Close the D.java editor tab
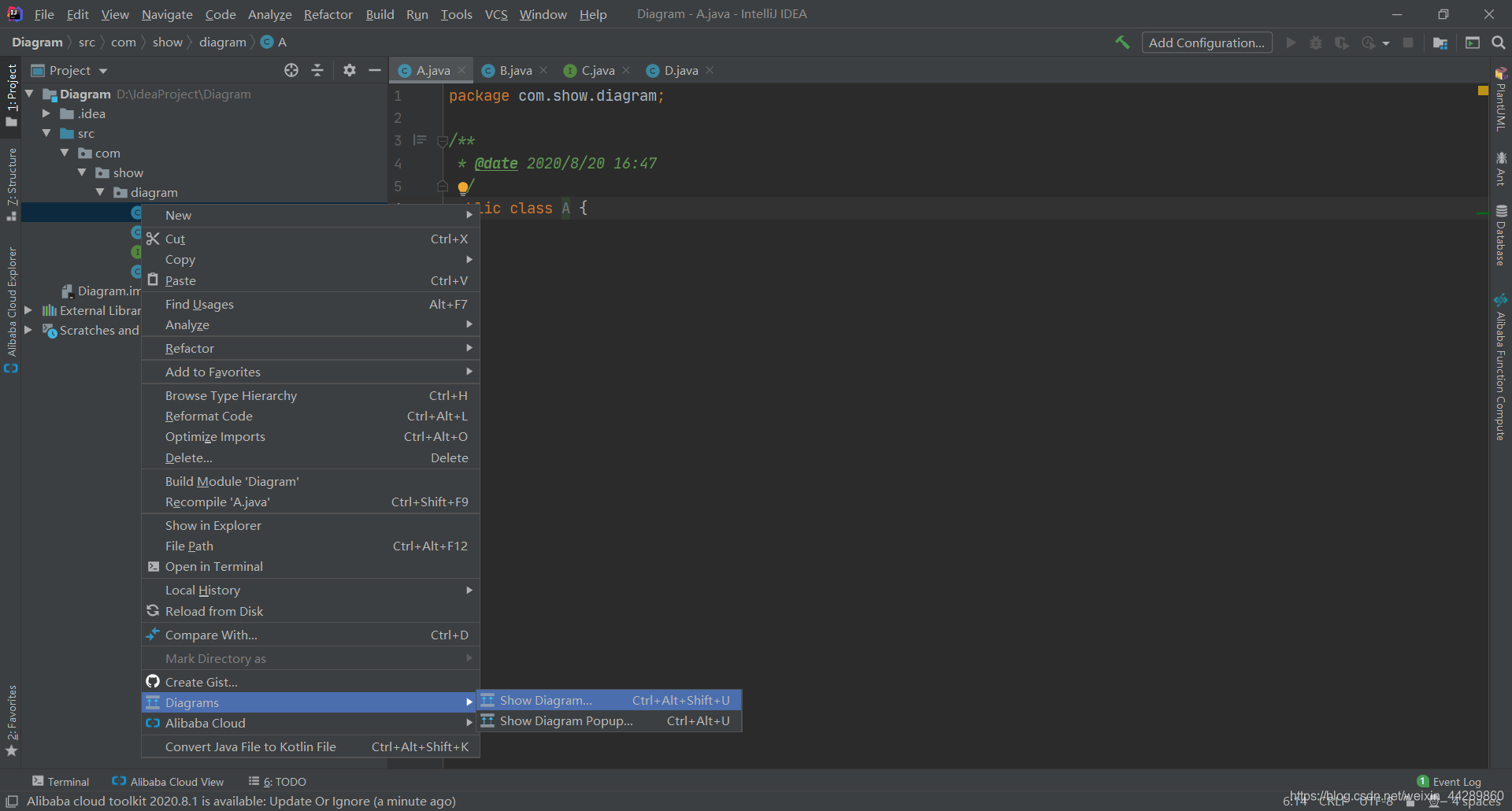Viewport: 1512px width, 811px height. pos(710,70)
